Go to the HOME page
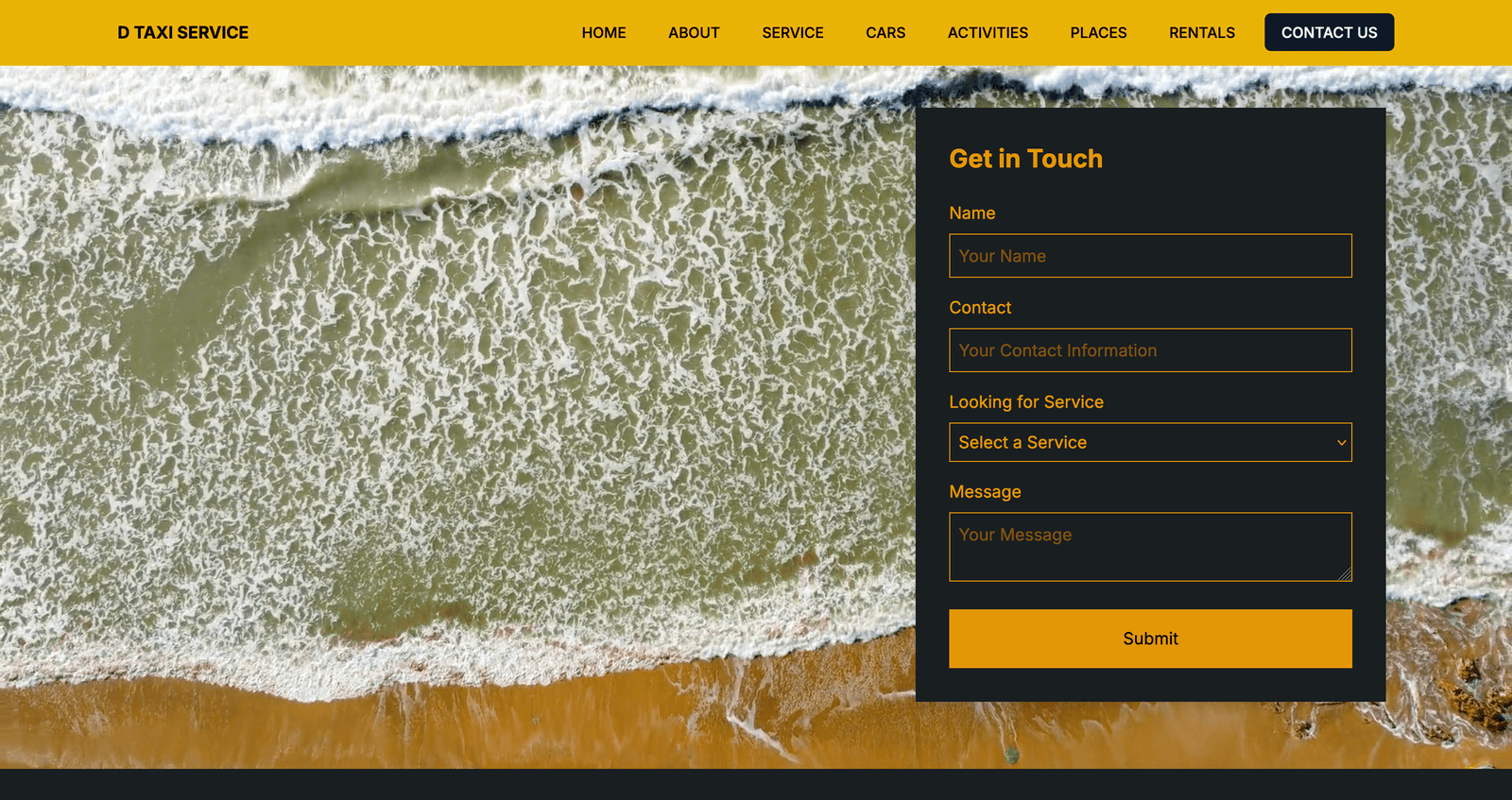The image size is (1512, 800). tap(603, 33)
